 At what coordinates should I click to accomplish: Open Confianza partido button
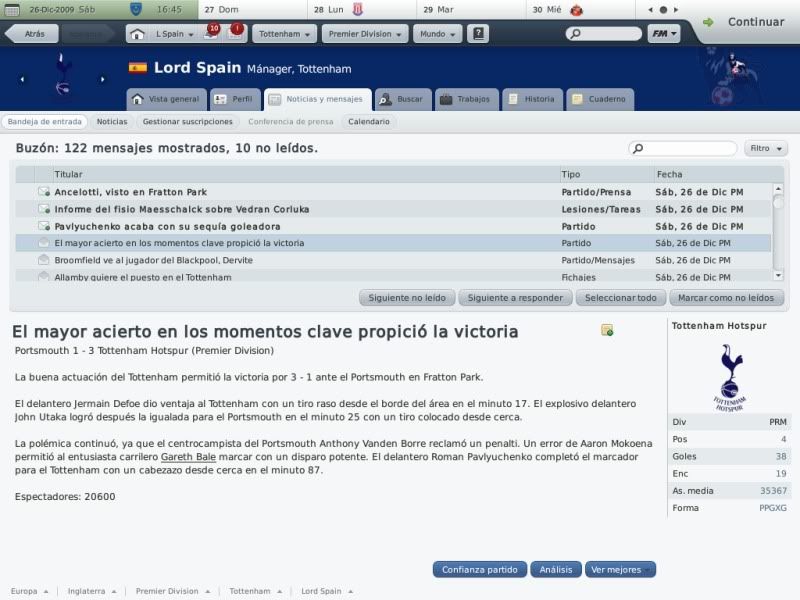[x=480, y=569]
